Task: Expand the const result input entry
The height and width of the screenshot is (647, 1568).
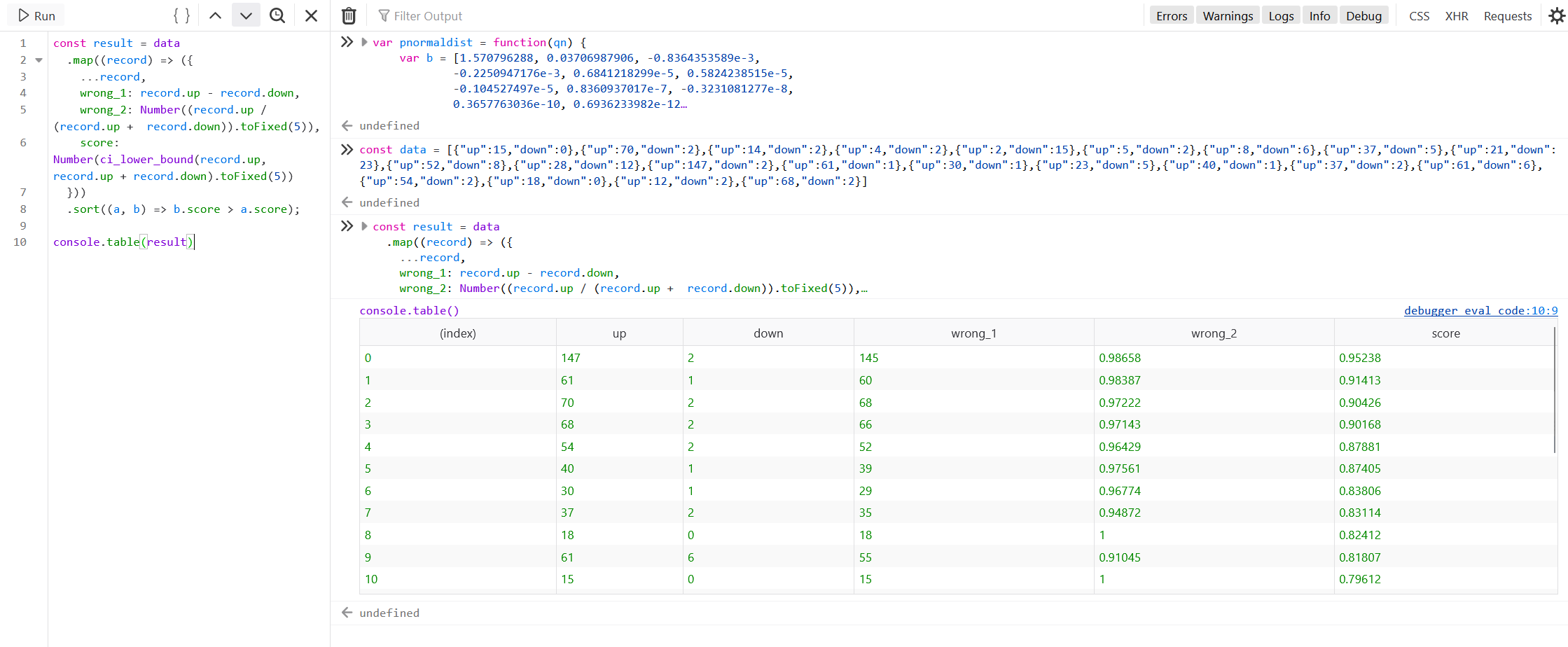Action: click(x=364, y=226)
